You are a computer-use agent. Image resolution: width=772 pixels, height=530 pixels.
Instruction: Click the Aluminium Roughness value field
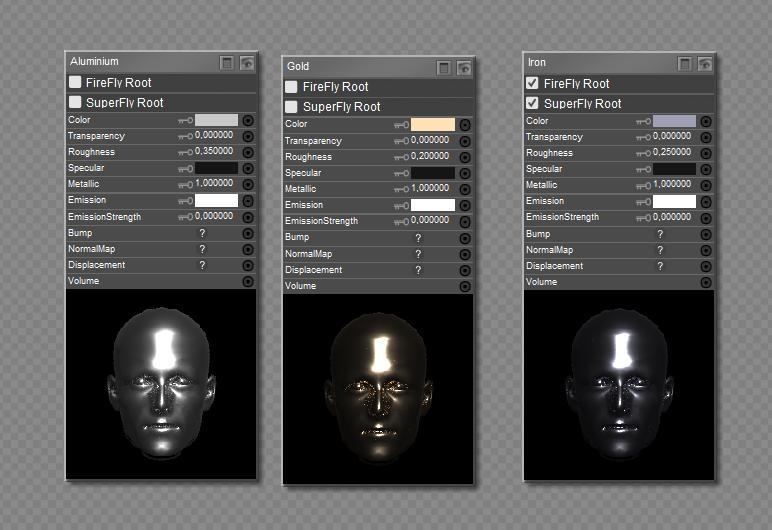click(213, 152)
